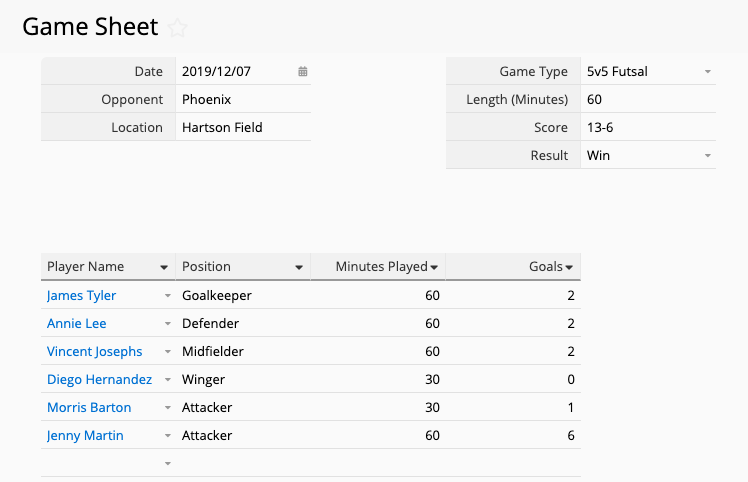Open the Vincent Josephs player link

coord(94,352)
